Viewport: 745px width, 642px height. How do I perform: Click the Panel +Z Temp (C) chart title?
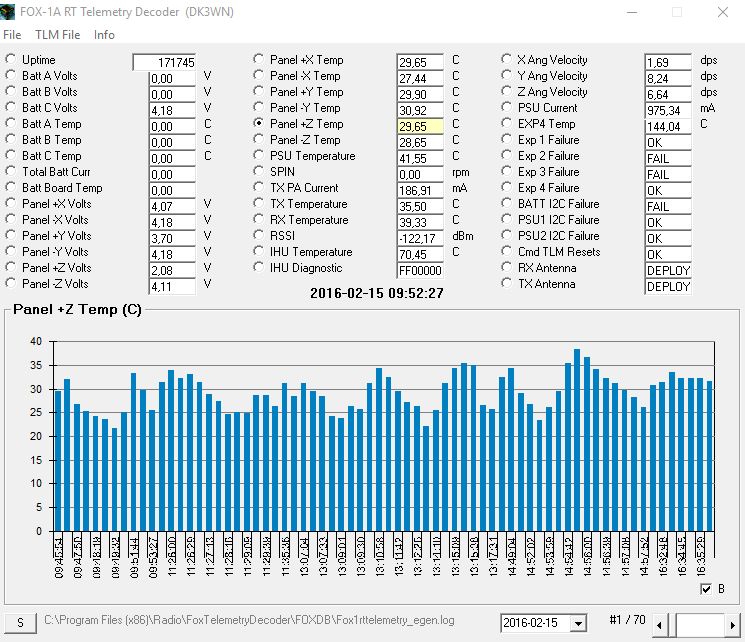tap(77, 309)
